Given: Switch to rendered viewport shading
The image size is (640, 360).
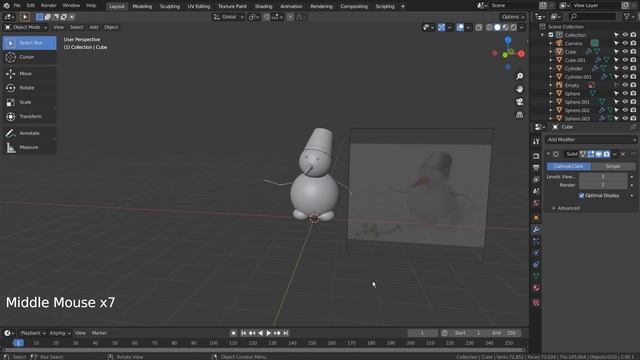Looking at the screenshot, I should (x=513, y=27).
